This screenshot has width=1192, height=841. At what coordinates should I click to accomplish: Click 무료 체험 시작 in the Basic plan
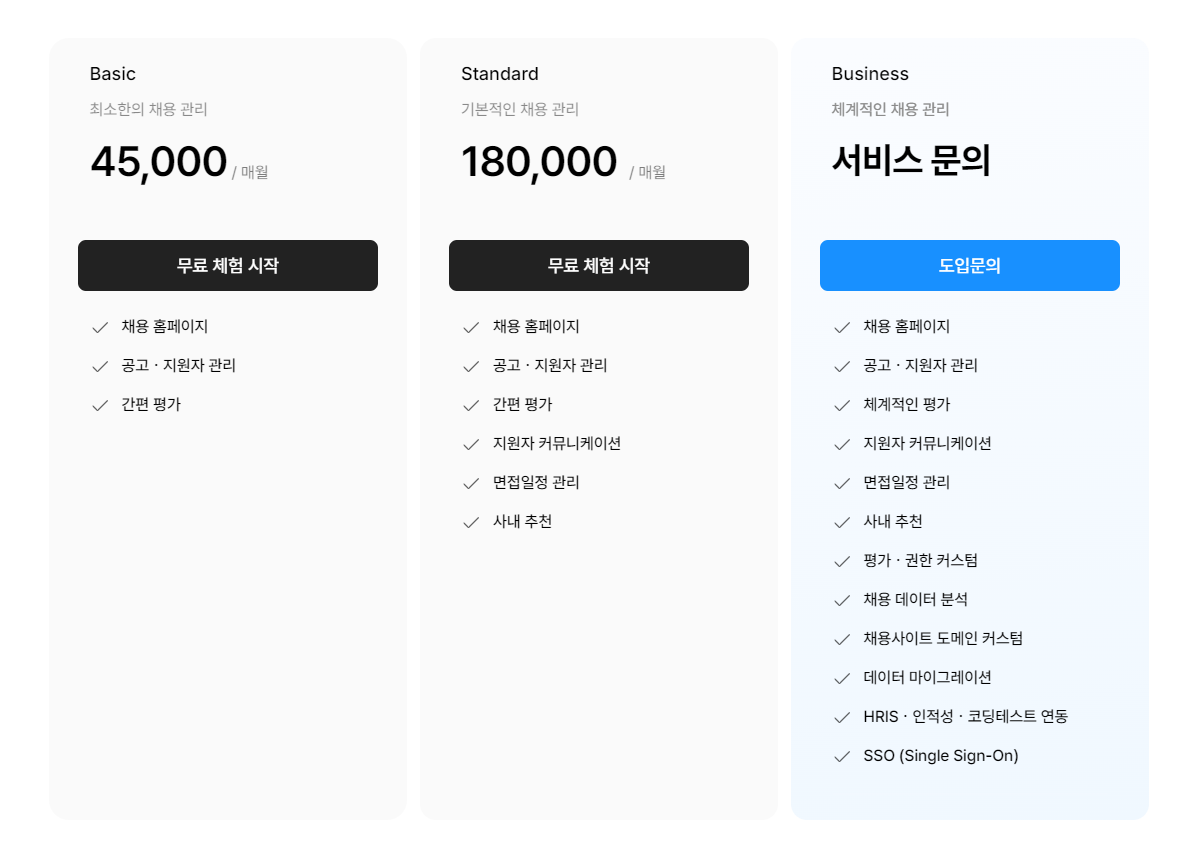(228, 265)
